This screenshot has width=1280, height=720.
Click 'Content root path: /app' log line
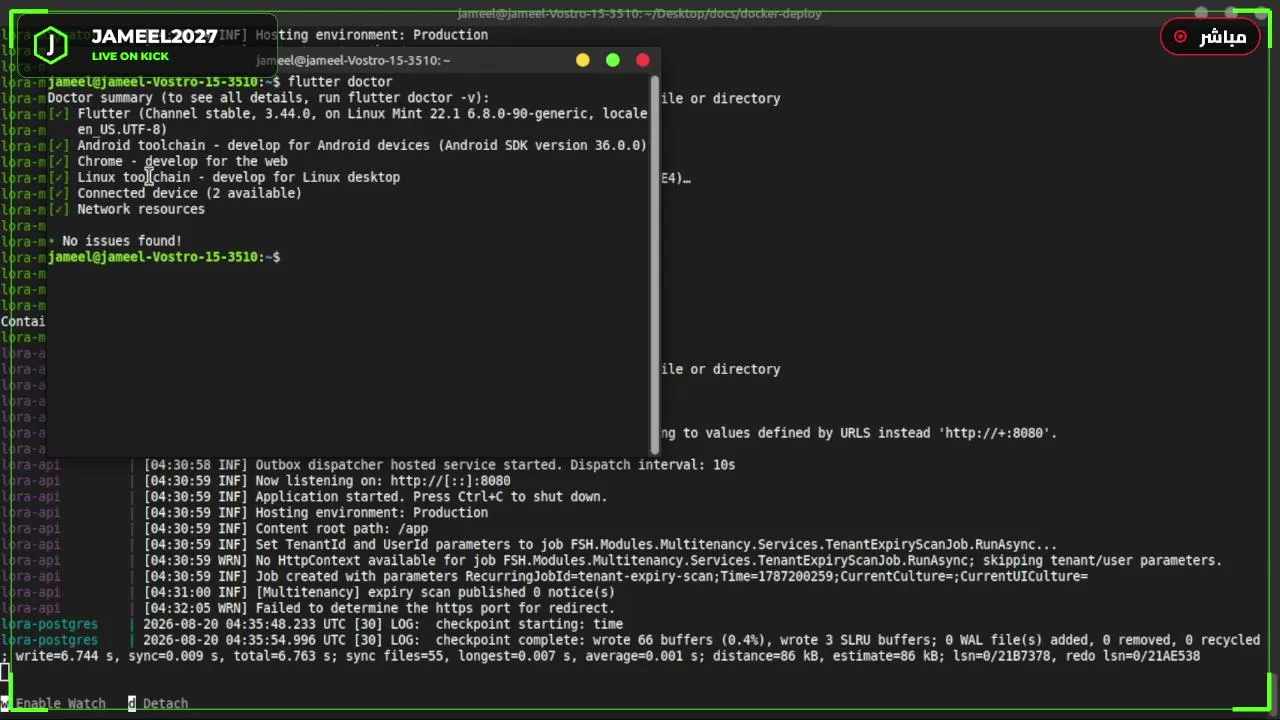pyautogui.click(x=286, y=529)
